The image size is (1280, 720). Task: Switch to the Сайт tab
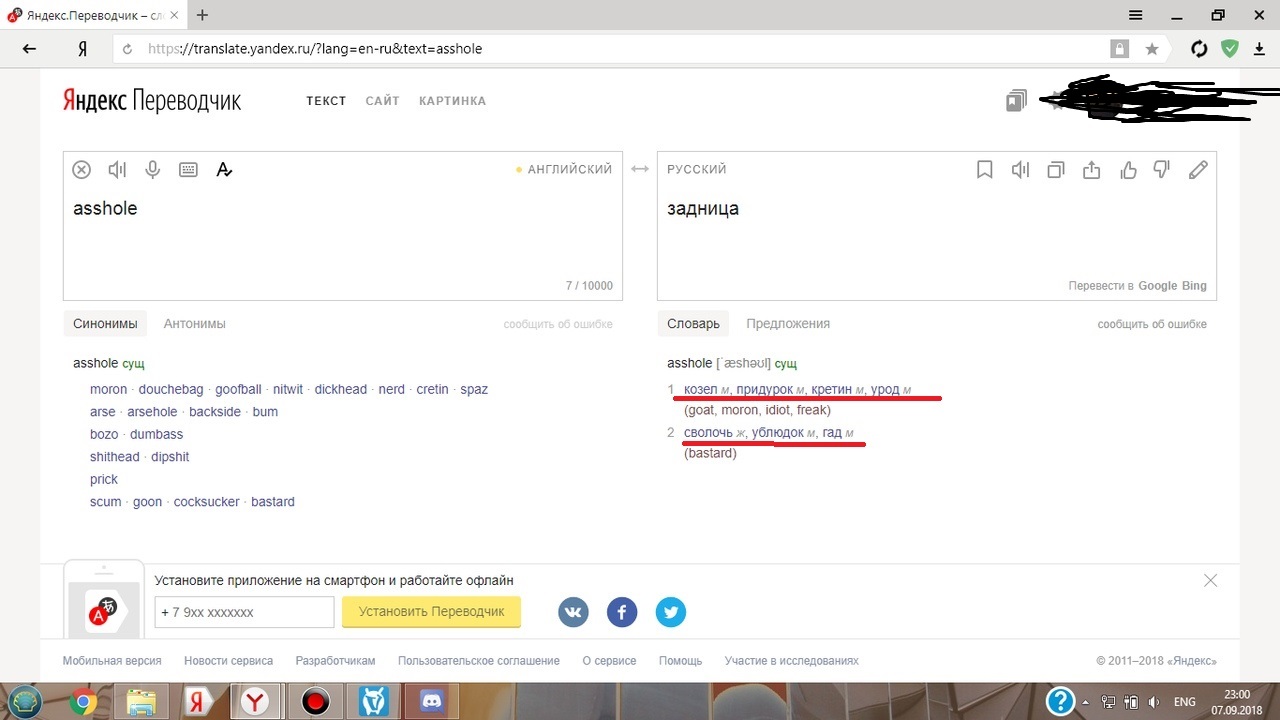[x=382, y=101]
